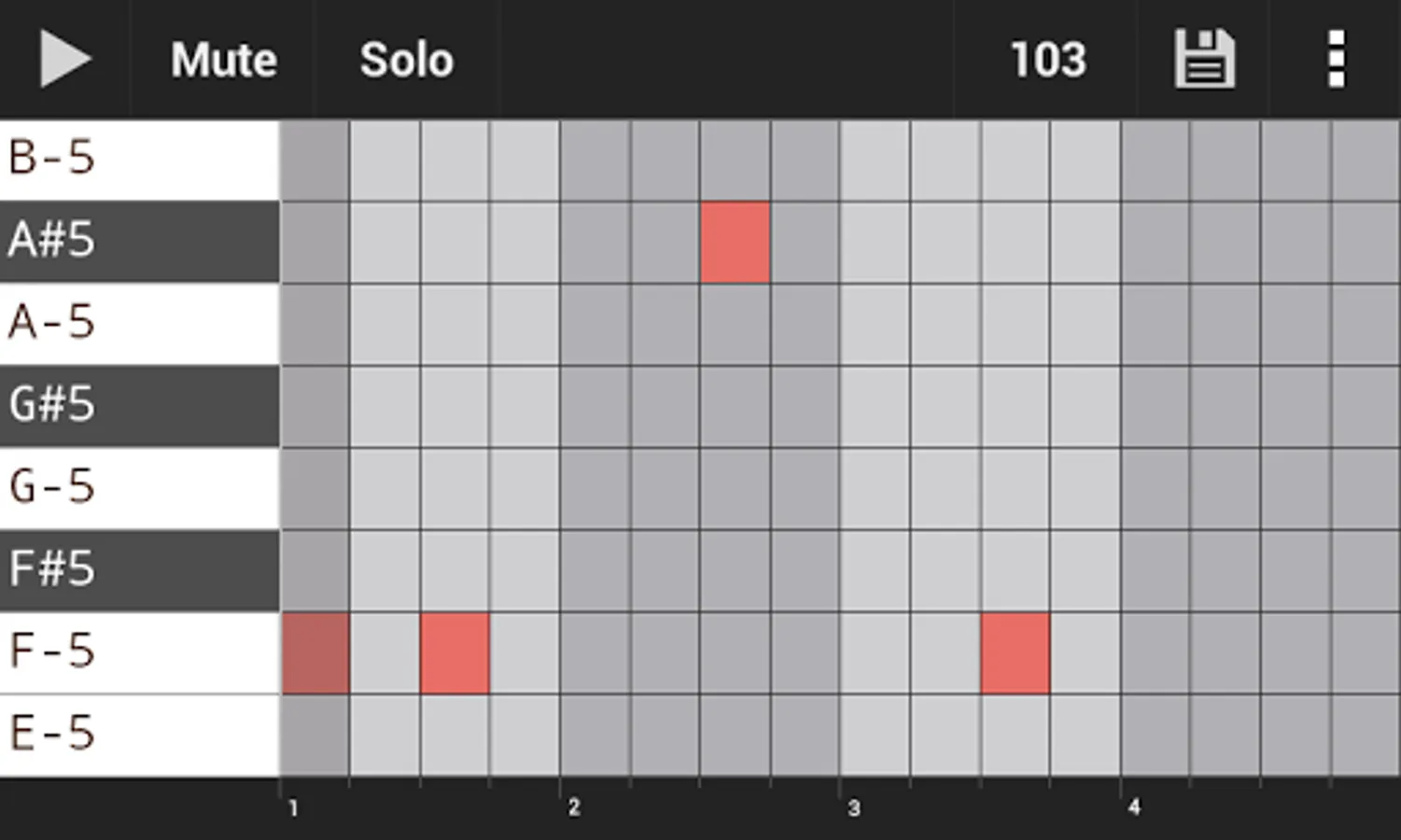Click the B-5 piano key
Viewport: 1401px width, 840px height.
click(140, 159)
